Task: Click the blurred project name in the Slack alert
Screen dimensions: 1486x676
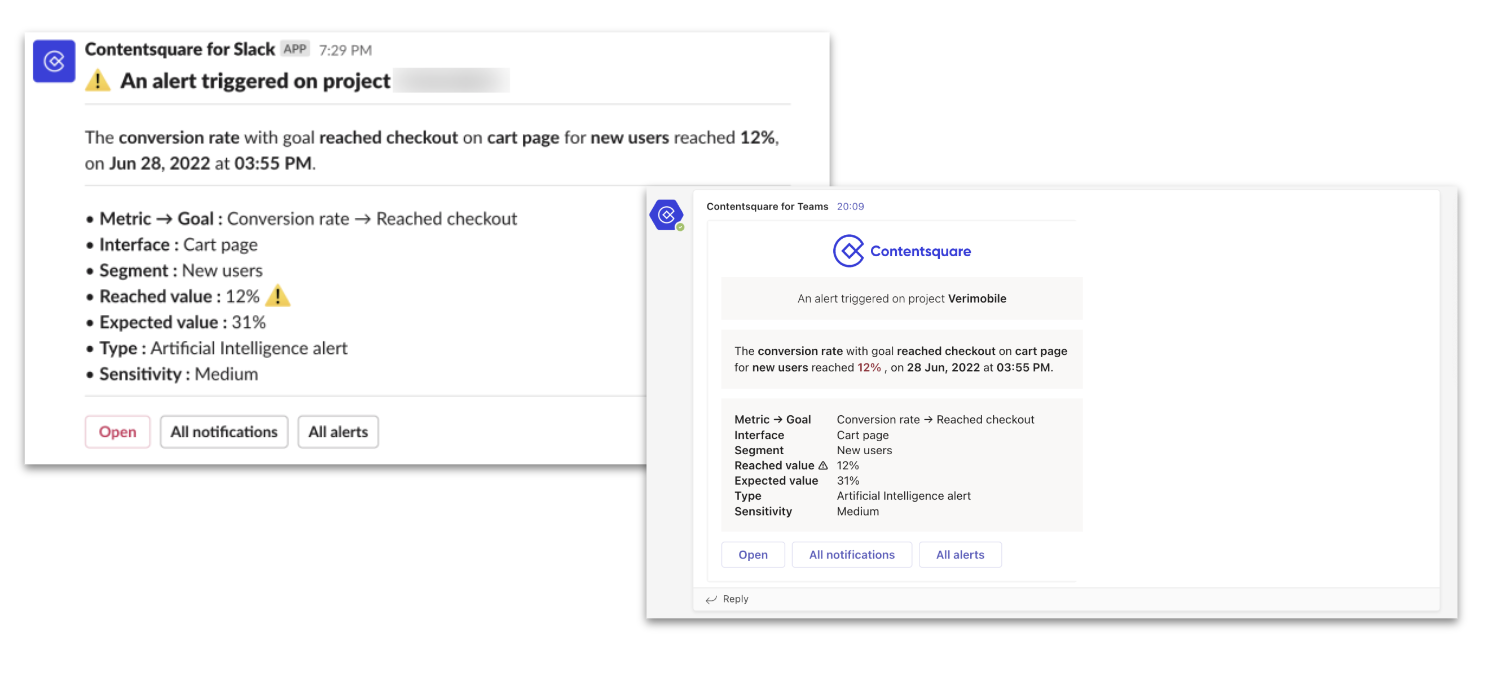Action: pyautogui.click(x=452, y=80)
